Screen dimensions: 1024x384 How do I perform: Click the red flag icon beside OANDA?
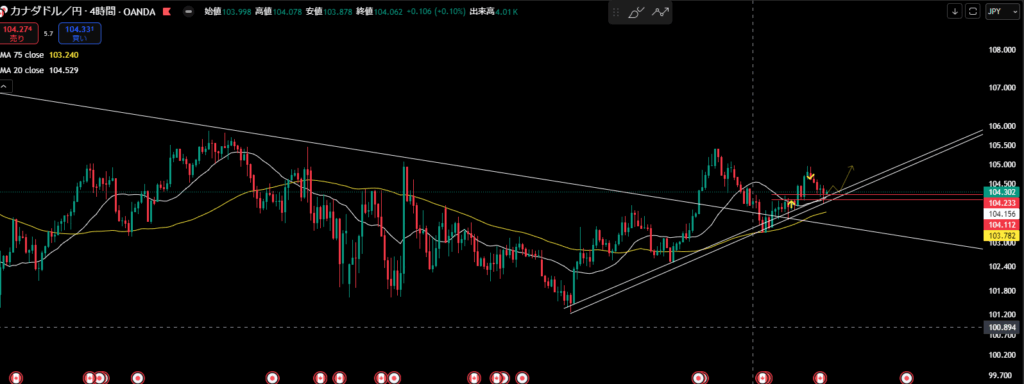pyautogui.click(x=168, y=11)
